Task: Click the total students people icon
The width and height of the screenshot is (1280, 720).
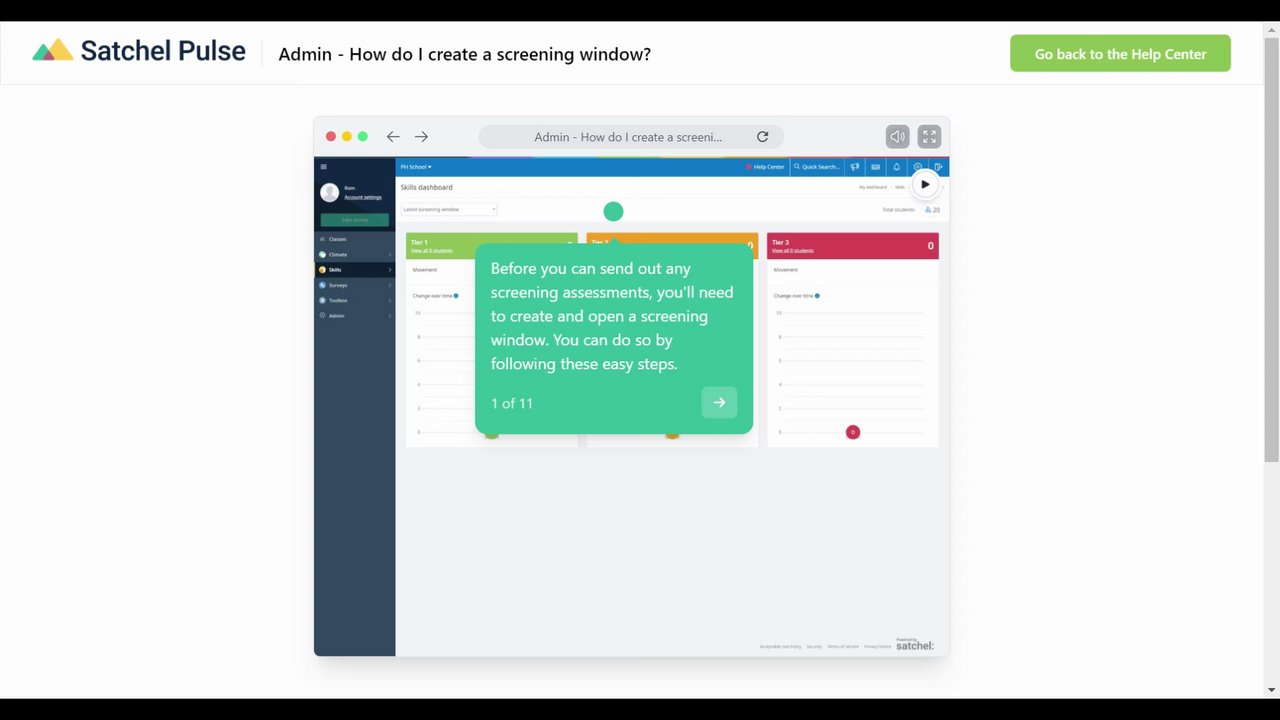Action: click(x=928, y=210)
